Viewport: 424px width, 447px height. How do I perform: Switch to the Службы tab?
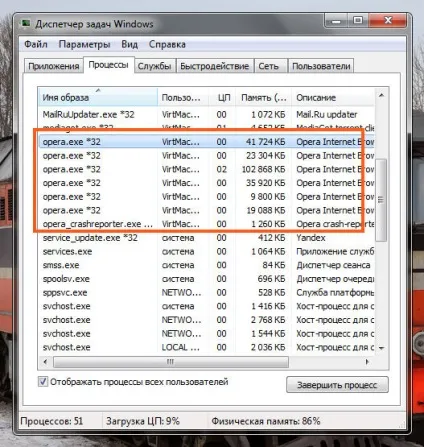coord(154,66)
